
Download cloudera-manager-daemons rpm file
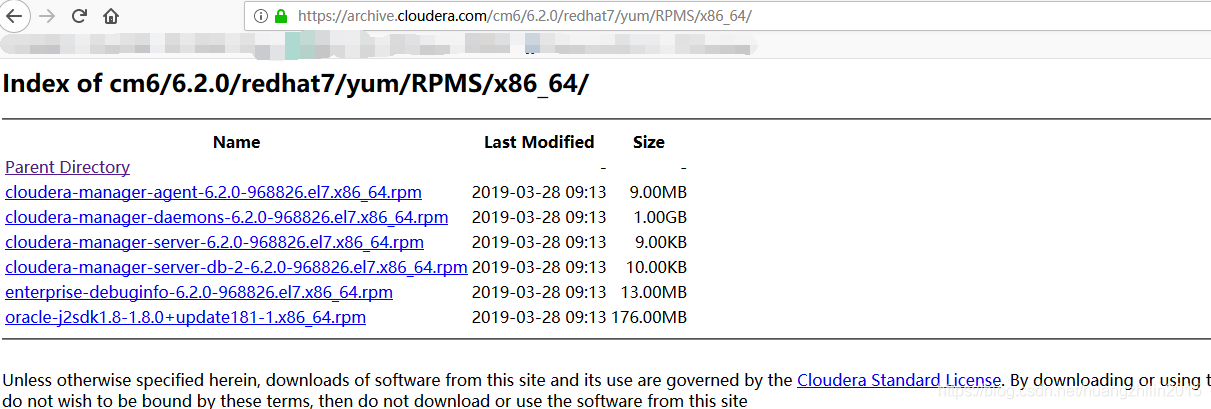[226, 217]
